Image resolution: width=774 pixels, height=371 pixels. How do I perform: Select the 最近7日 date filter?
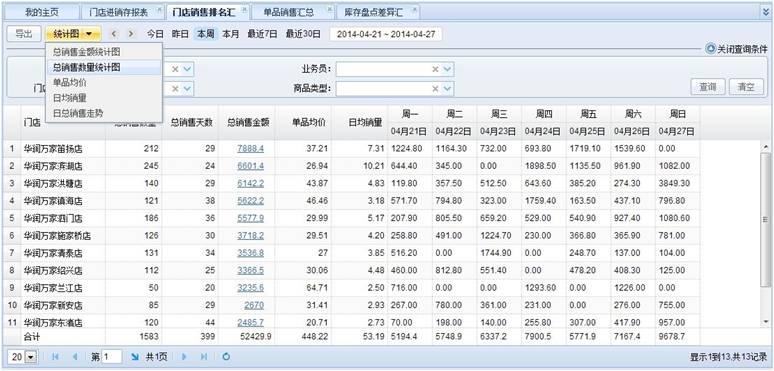click(x=262, y=34)
